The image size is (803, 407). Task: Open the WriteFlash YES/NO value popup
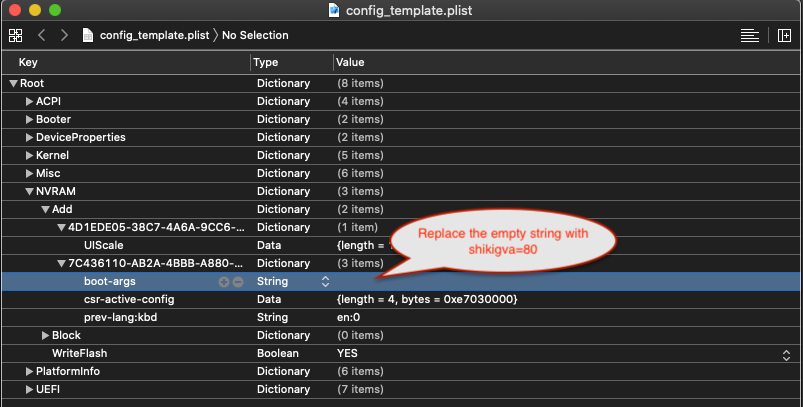(787, 355)
